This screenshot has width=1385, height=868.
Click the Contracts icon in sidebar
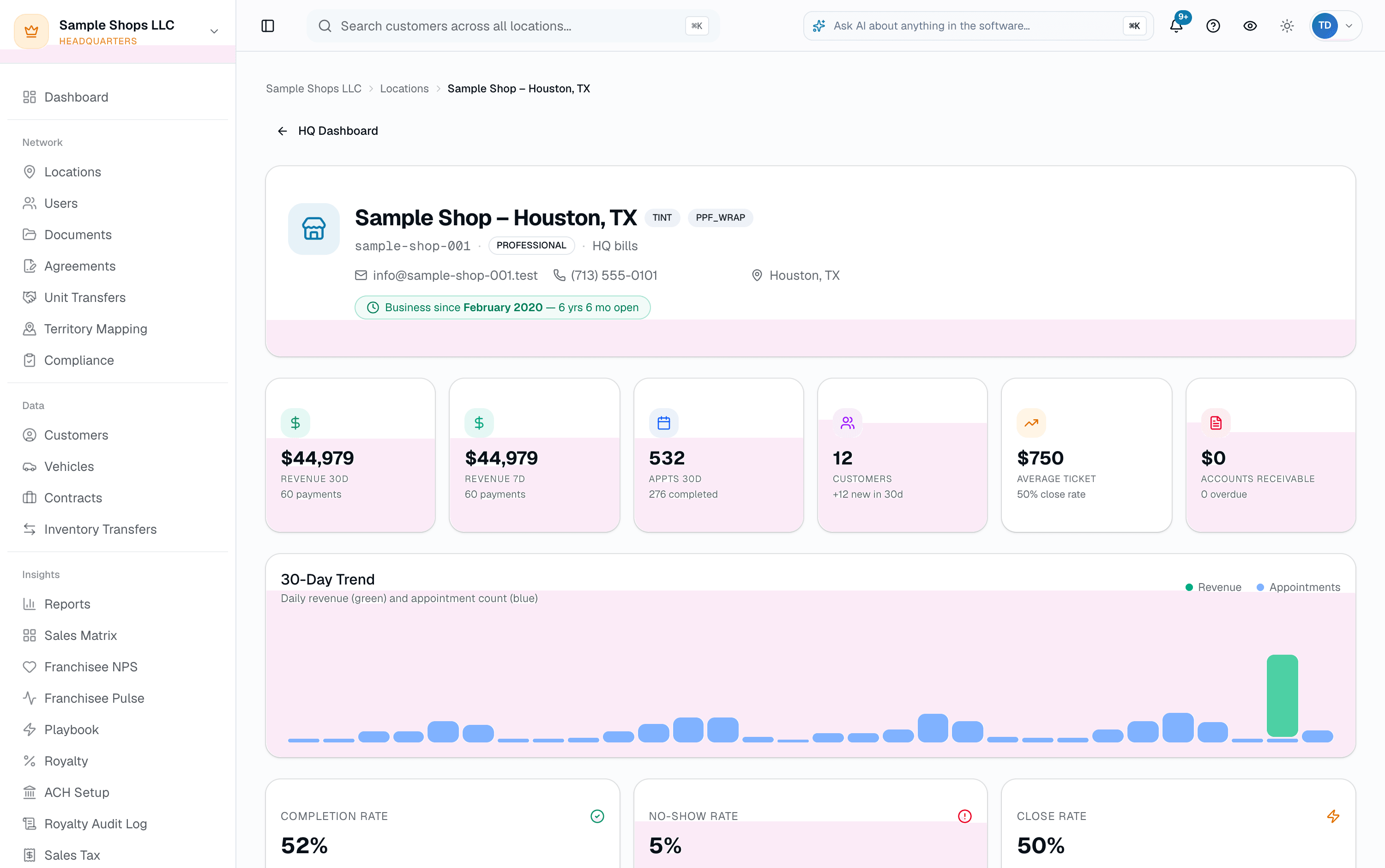click(x=29, y=498)
